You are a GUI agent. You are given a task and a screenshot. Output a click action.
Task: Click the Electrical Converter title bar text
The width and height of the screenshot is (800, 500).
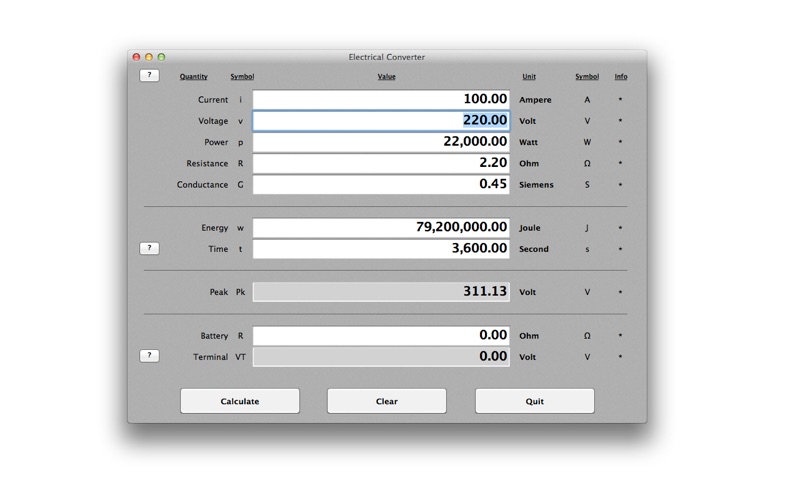387,57
